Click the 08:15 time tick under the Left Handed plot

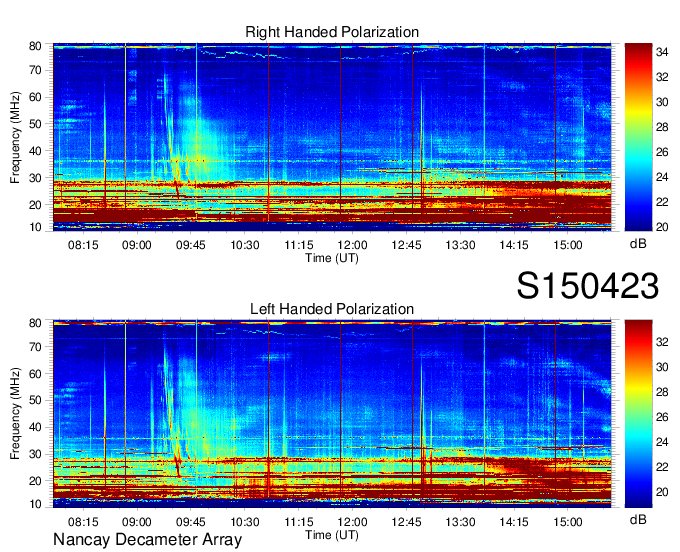pyautogui.click(x=83, y=522)
